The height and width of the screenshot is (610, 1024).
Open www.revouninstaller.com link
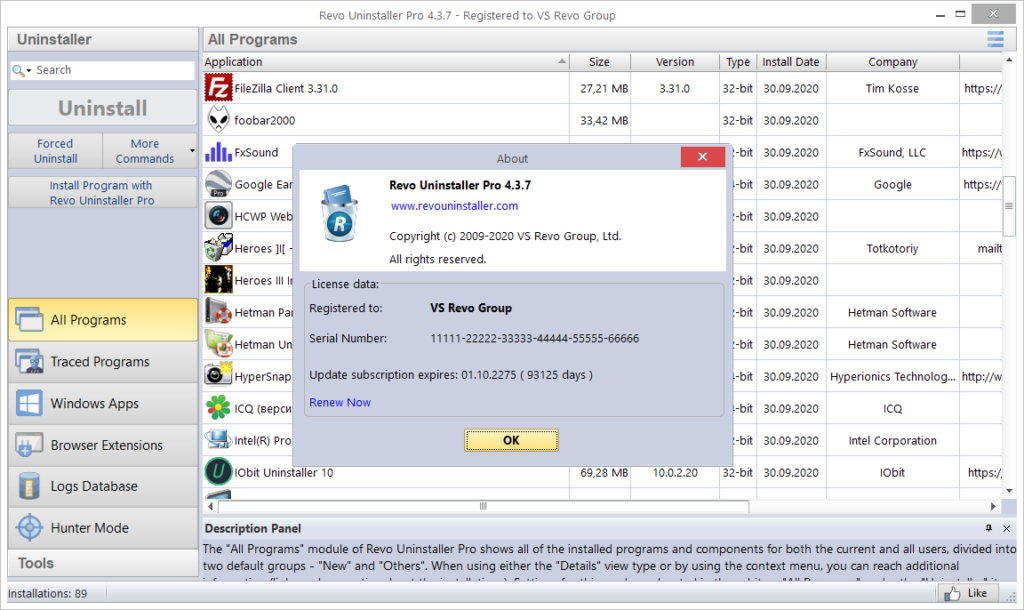point(455,206)
